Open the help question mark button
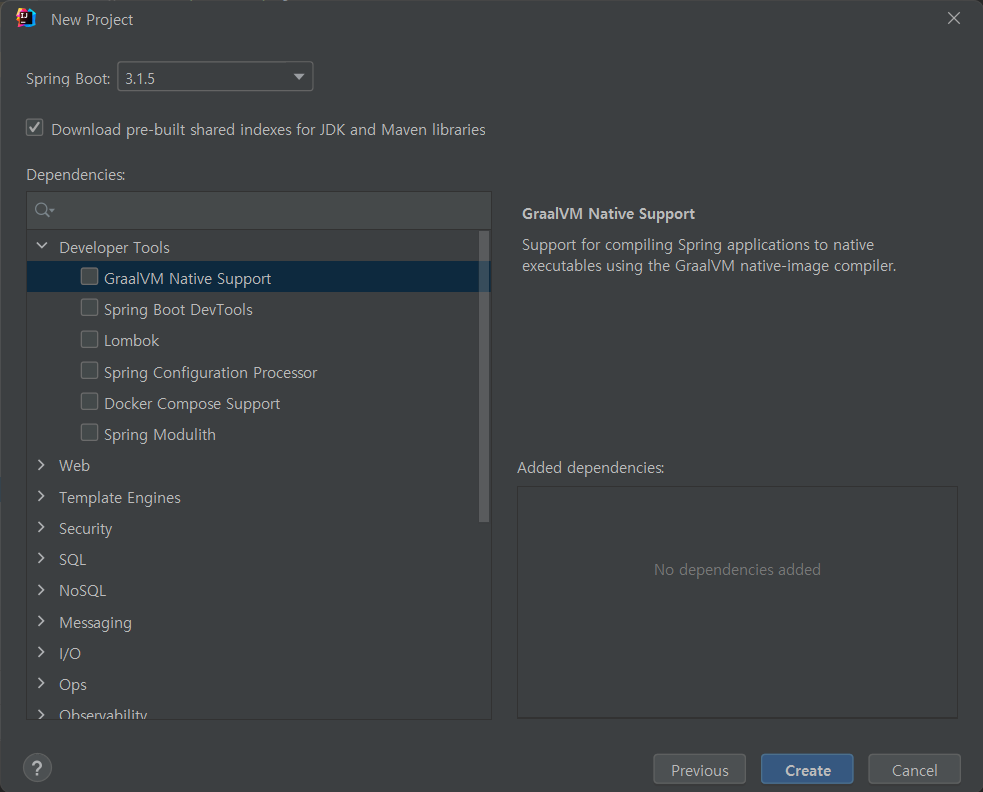983x792 pixels. (37, 768)
